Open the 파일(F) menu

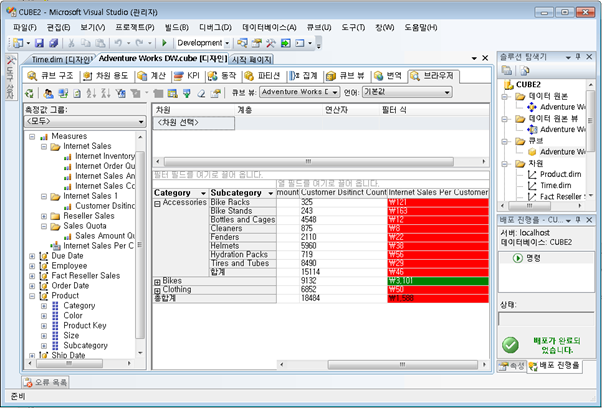pyautogui.click(x=25, y=28)
